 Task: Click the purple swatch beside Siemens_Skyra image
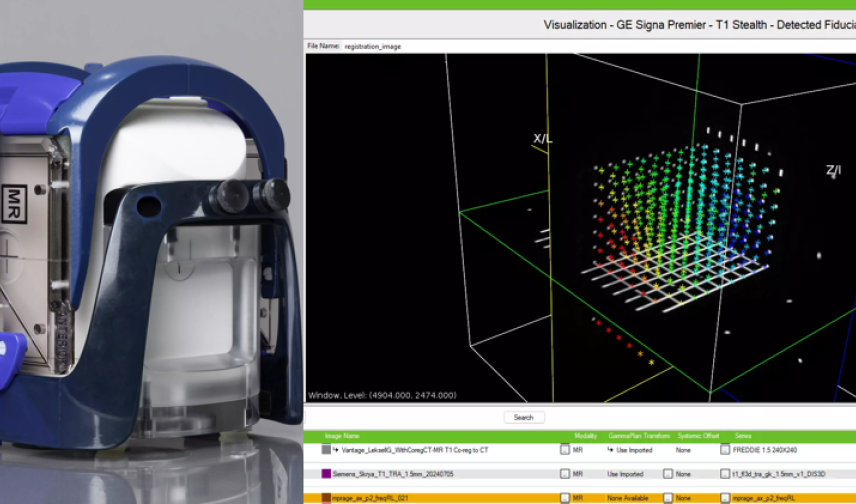point(326,474)
